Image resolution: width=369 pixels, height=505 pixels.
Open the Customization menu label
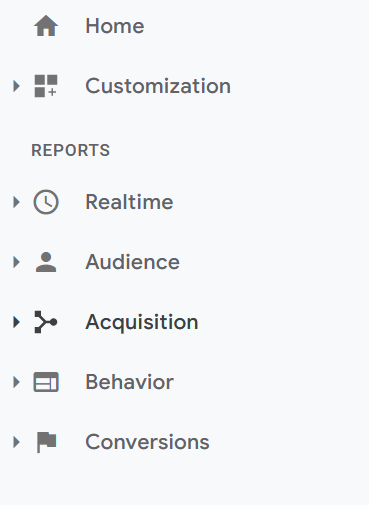pyautogui.click(x=158, y=86)
